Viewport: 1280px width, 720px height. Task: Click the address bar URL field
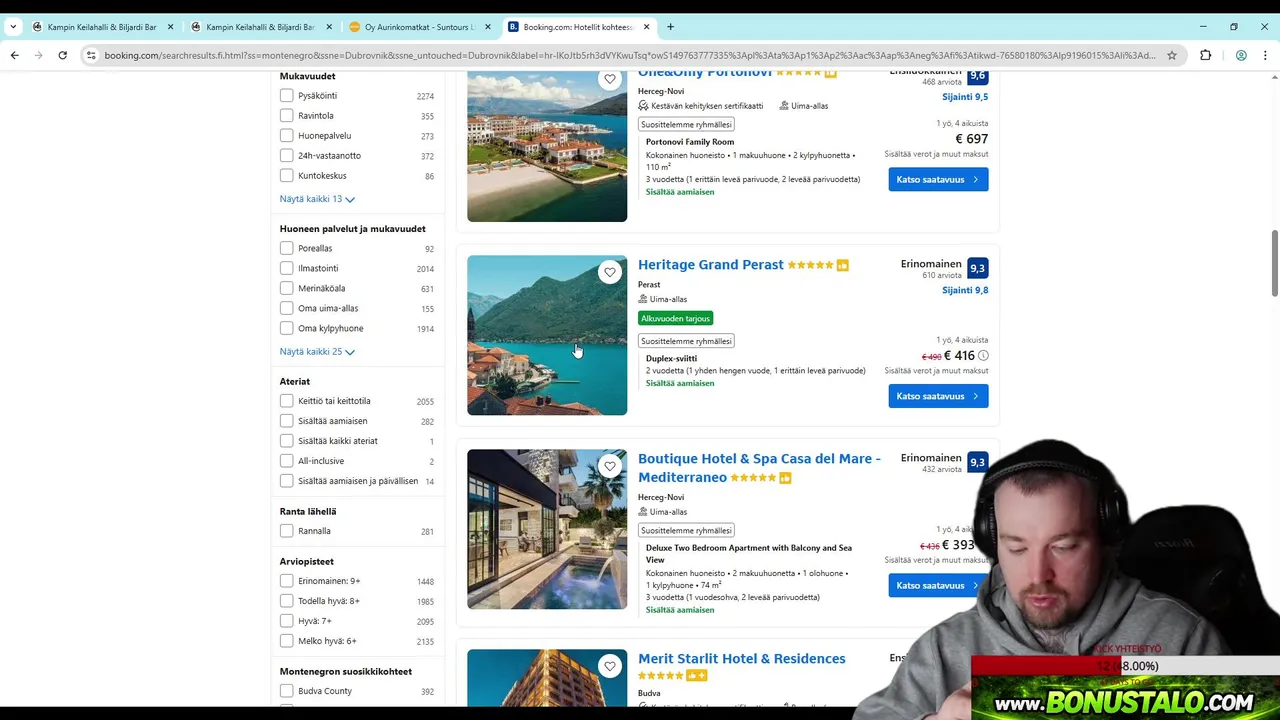point(630,55)
